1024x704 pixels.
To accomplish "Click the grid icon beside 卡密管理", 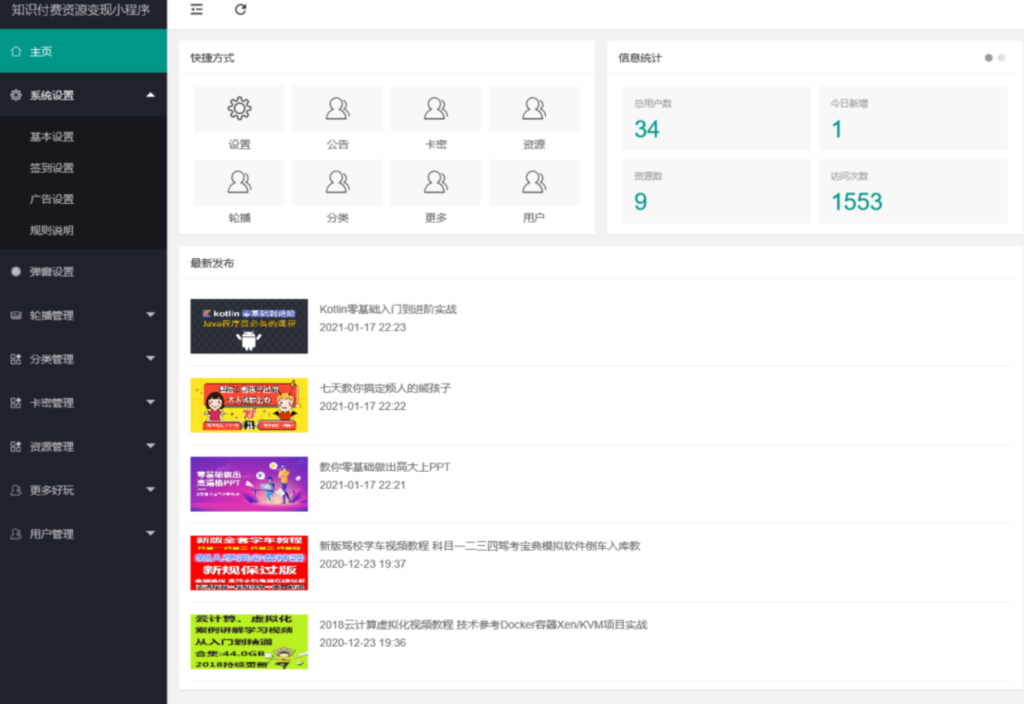I will pyautogui.click(x=16, y=403).
